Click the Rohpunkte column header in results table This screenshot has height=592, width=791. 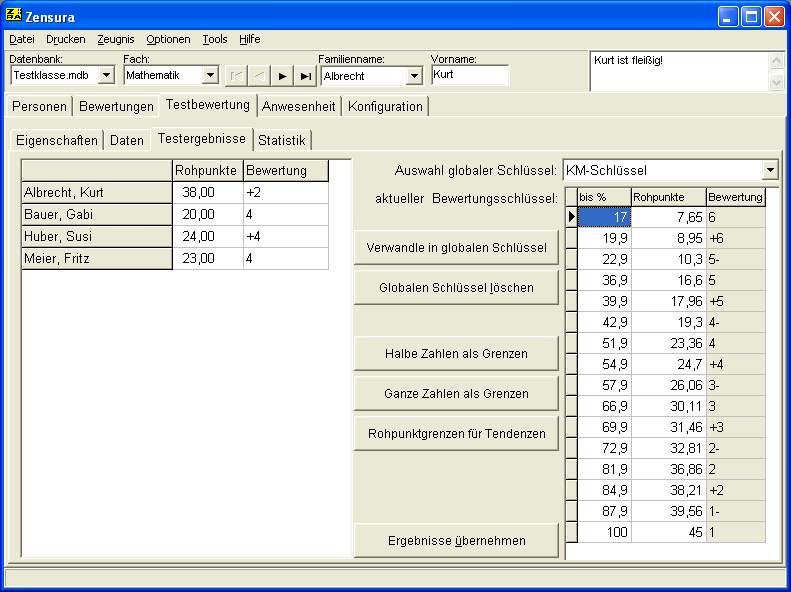(208, 171)
